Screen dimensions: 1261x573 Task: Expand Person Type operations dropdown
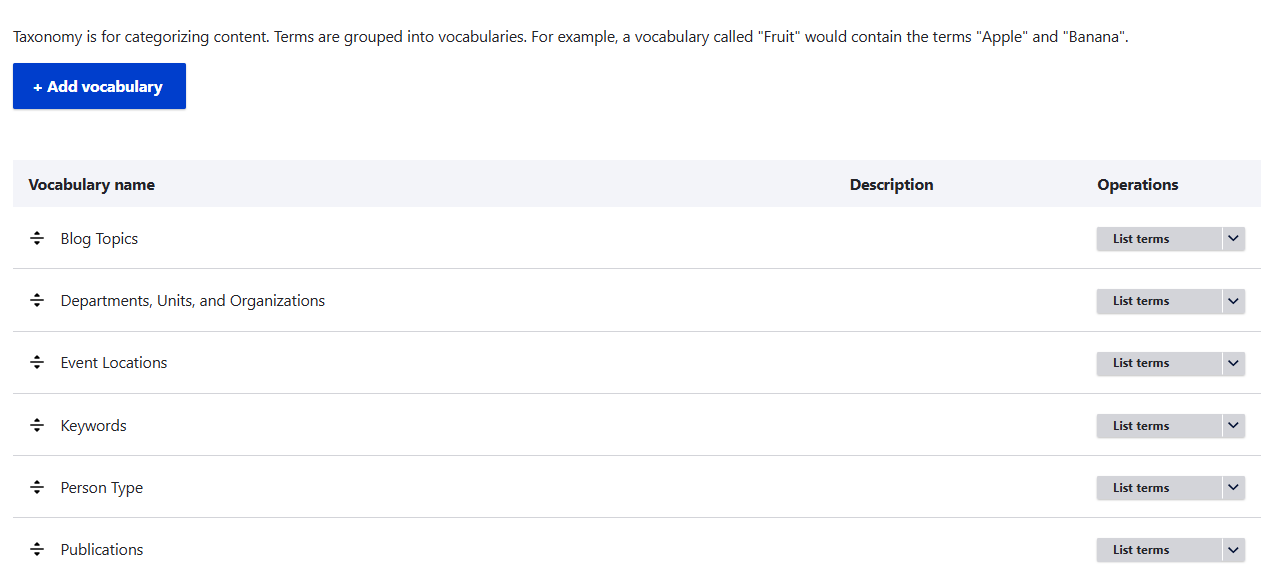(1233, 488)
